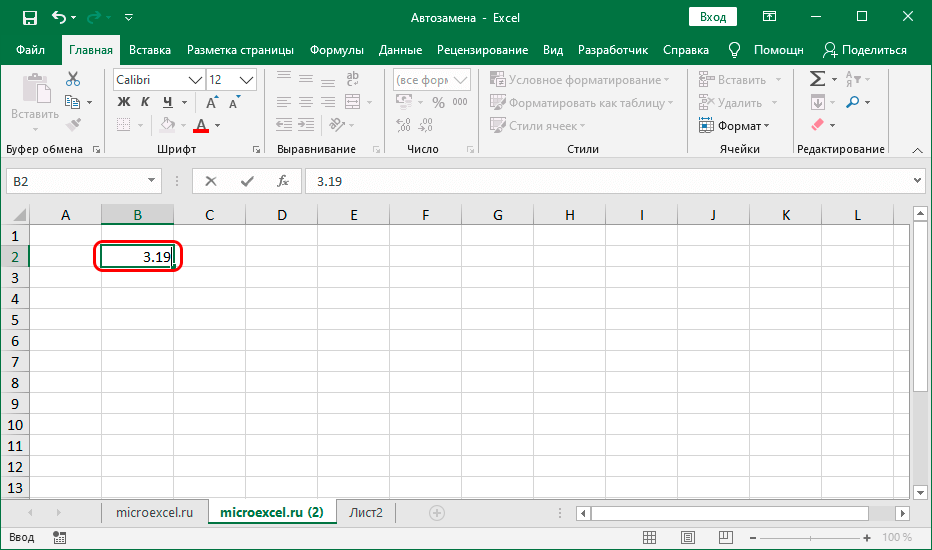Image resolution: width=932 pixels, height=550 pixels.
Task: Cancel the cell entry with X icon
Action: click(x=211, y=181)
